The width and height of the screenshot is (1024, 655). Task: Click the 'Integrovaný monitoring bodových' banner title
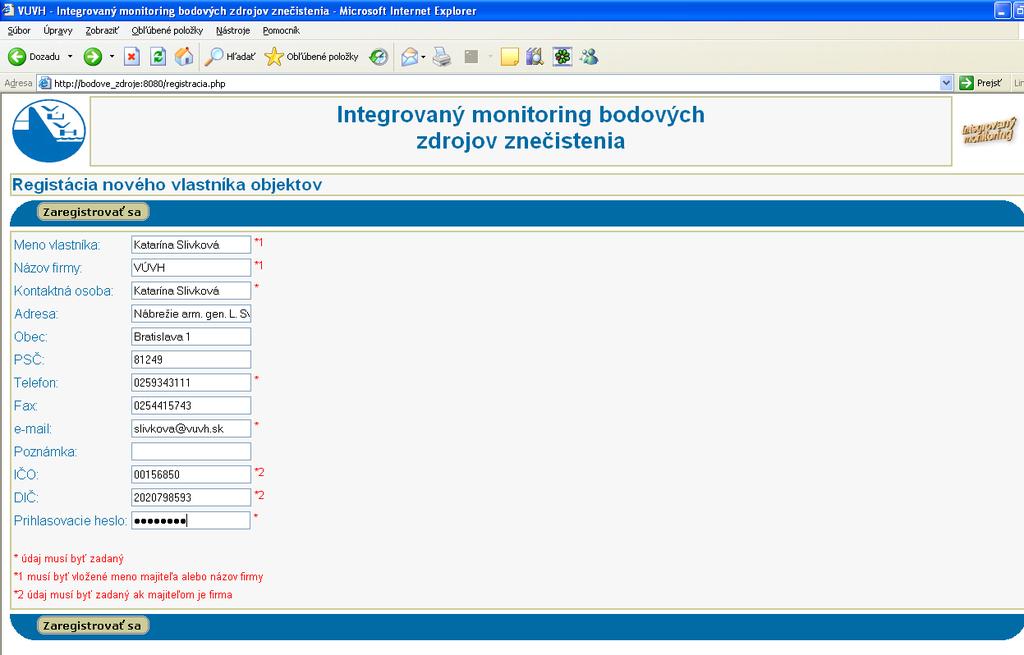coord(520,115)
